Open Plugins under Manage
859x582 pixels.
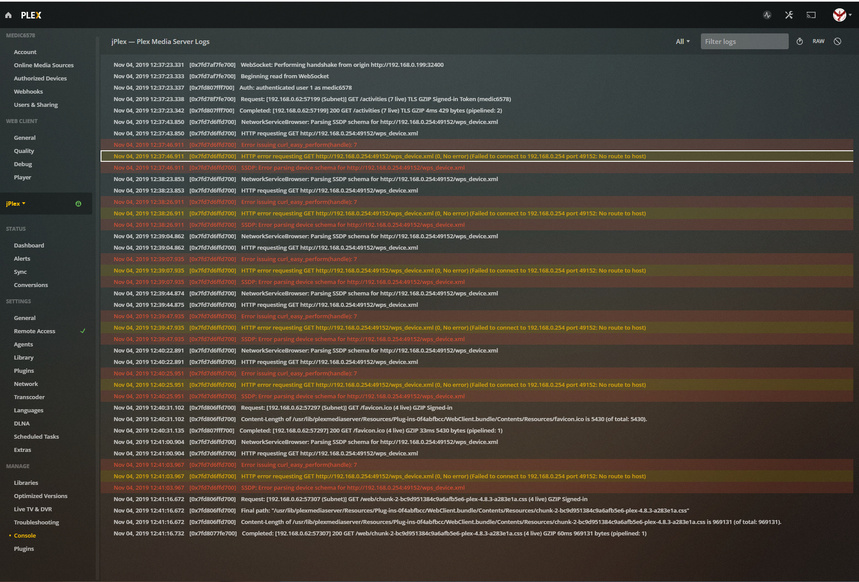click(24, 549)
